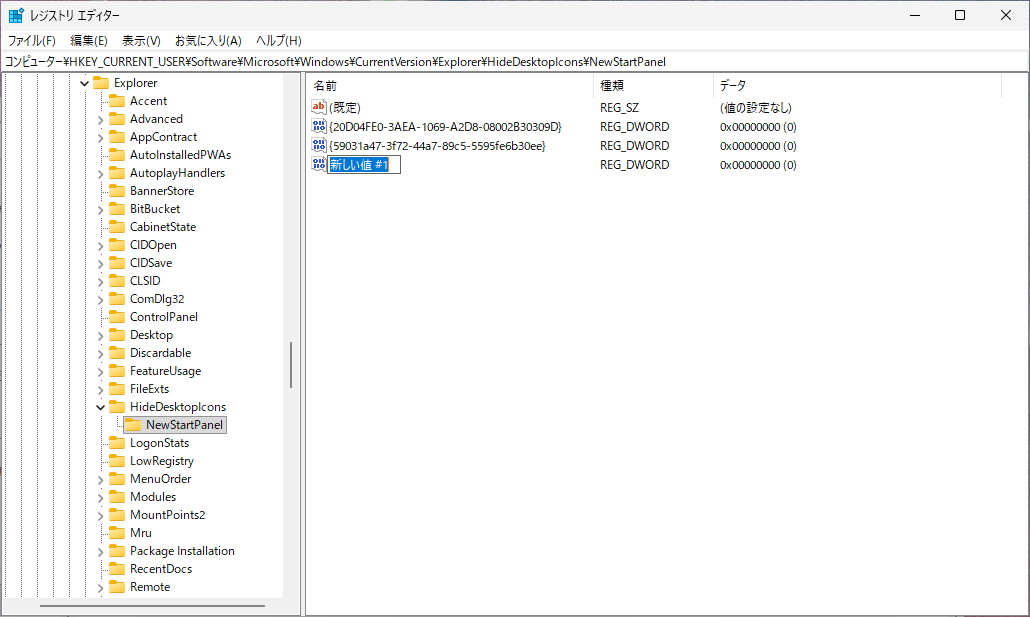
Task: Click the tree pane horizontal scrollbar
Action: pyautogui.click(x=152, y=606)
